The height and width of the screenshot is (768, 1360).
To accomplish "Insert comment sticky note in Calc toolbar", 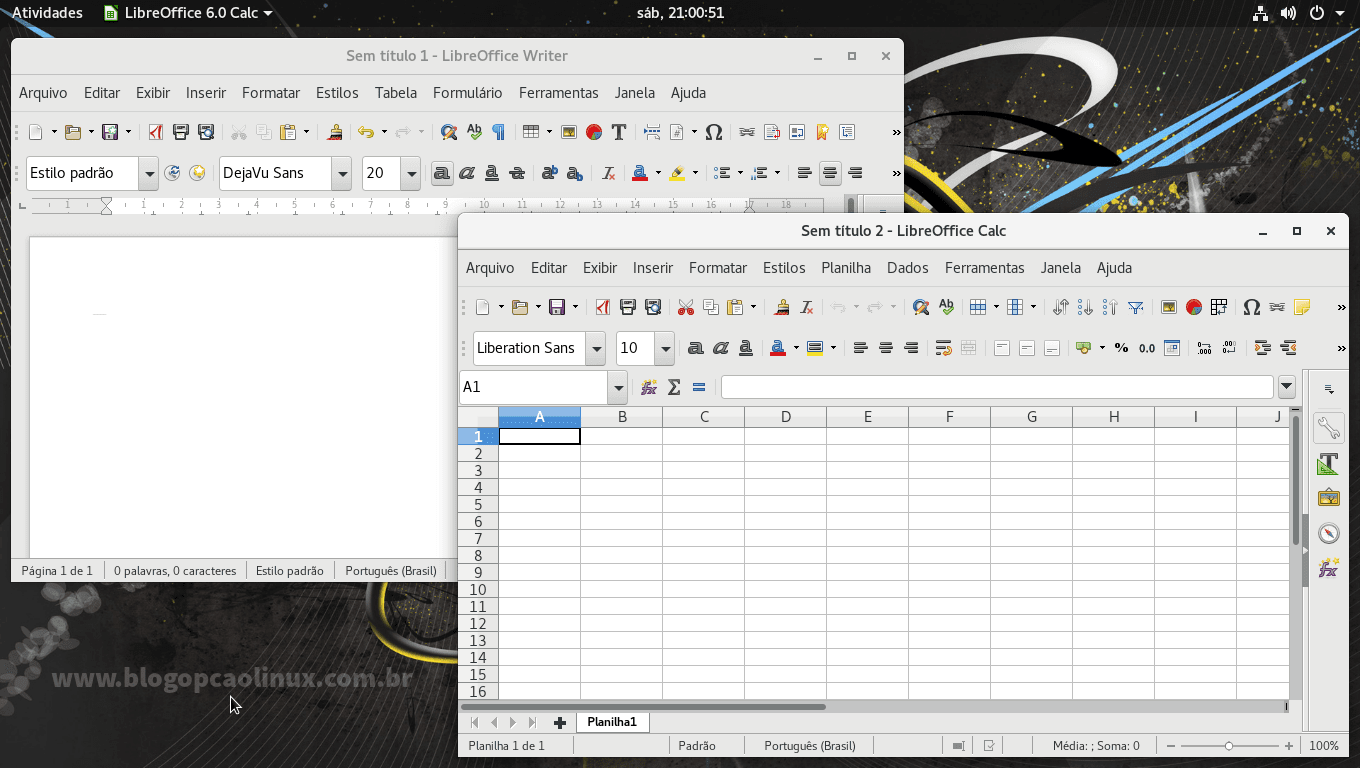I will [1302, 307].
